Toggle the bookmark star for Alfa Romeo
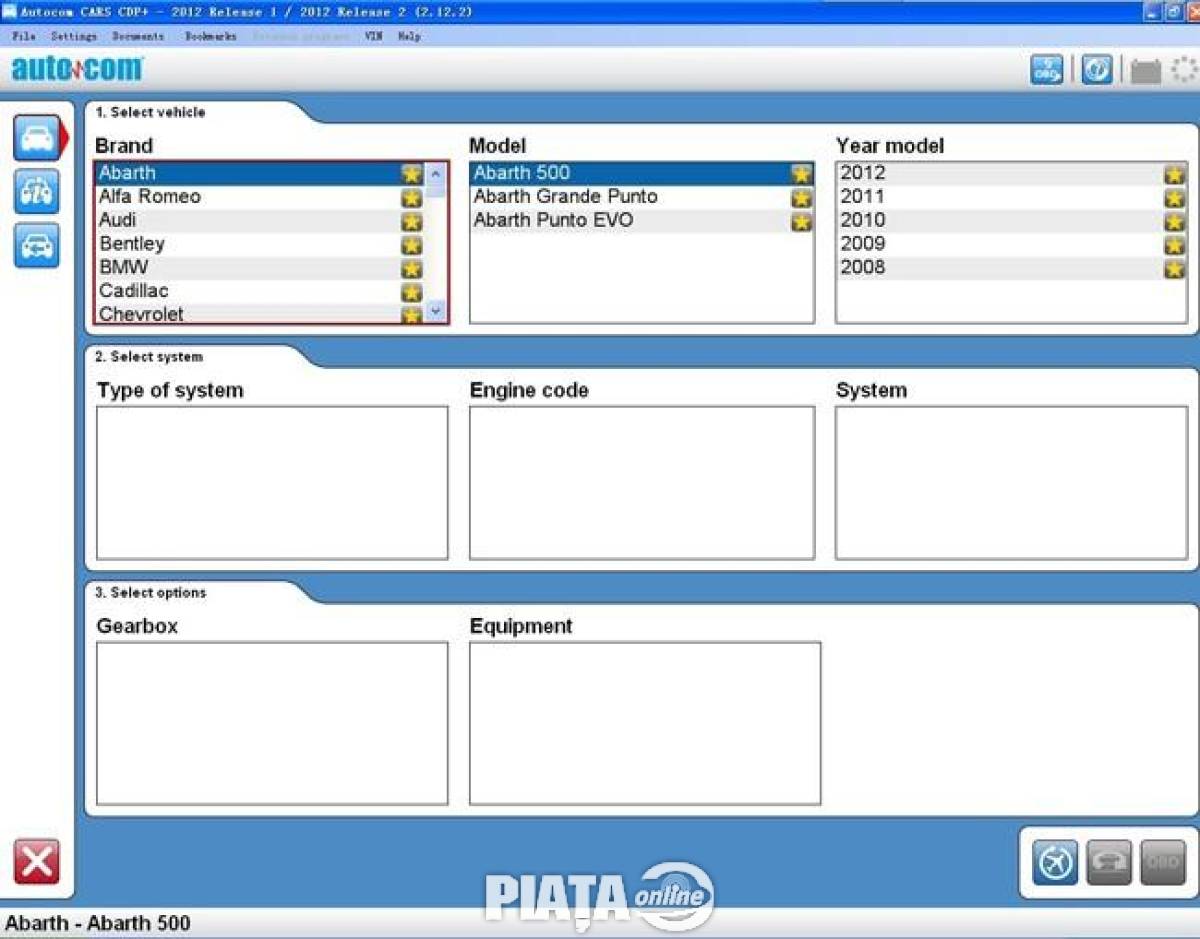Image resolution: width=1200 pixels, height=939 pixels. click(412, 197)
